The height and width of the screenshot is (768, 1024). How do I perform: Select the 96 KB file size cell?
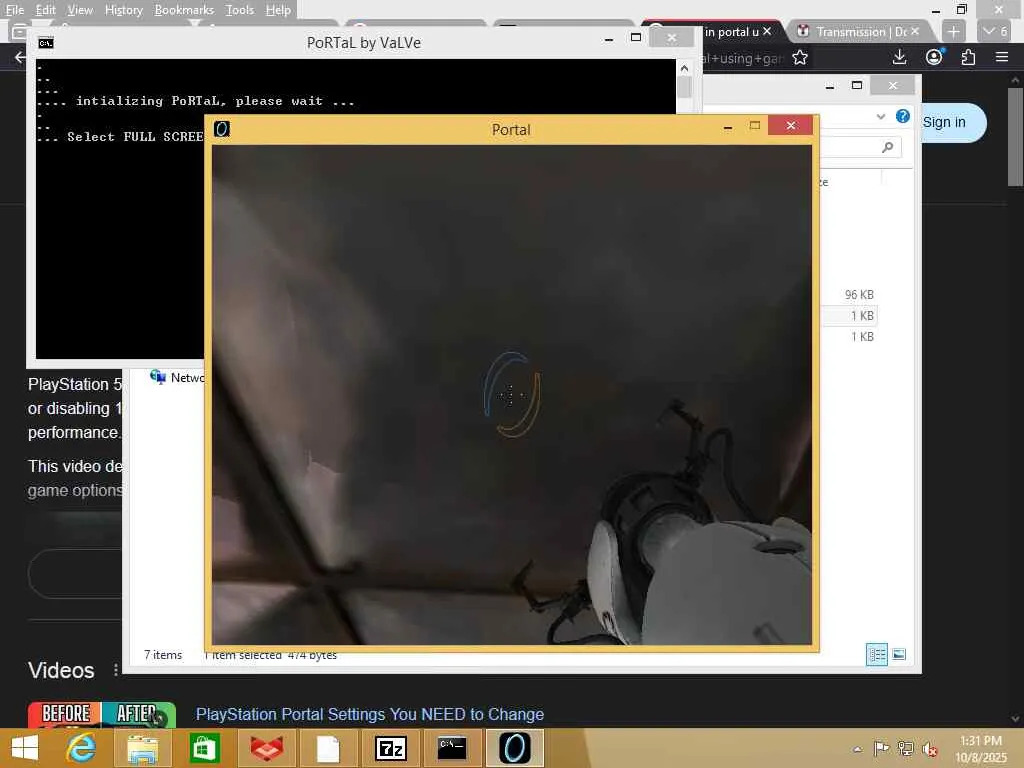tap(859, 295)
